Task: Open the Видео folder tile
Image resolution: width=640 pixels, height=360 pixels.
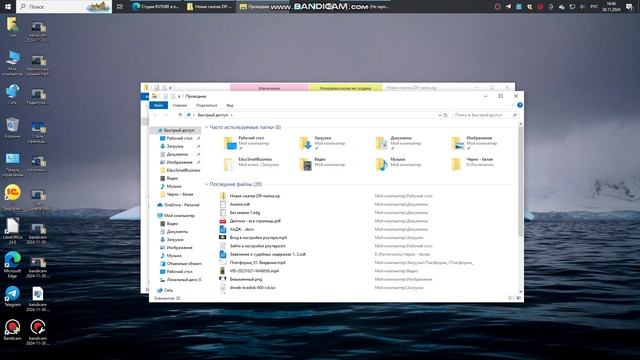Action: click(322, 164)
